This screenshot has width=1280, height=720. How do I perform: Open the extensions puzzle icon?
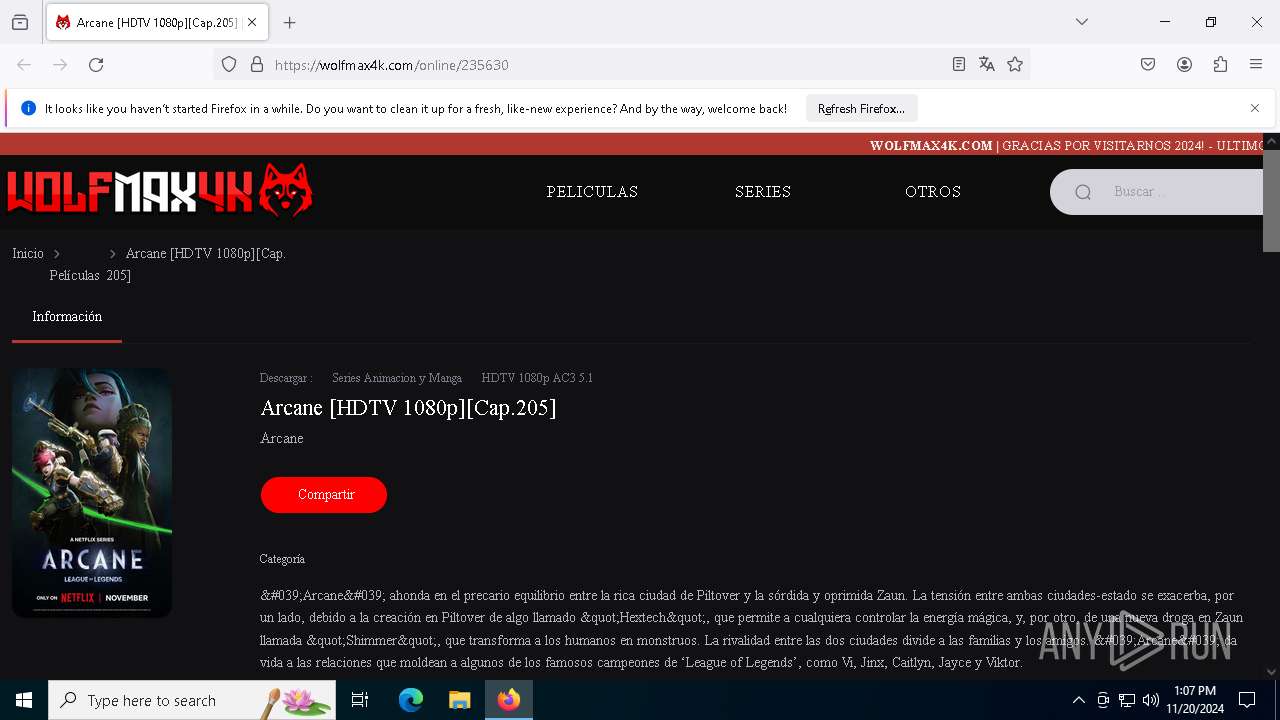coord(1220,65)
